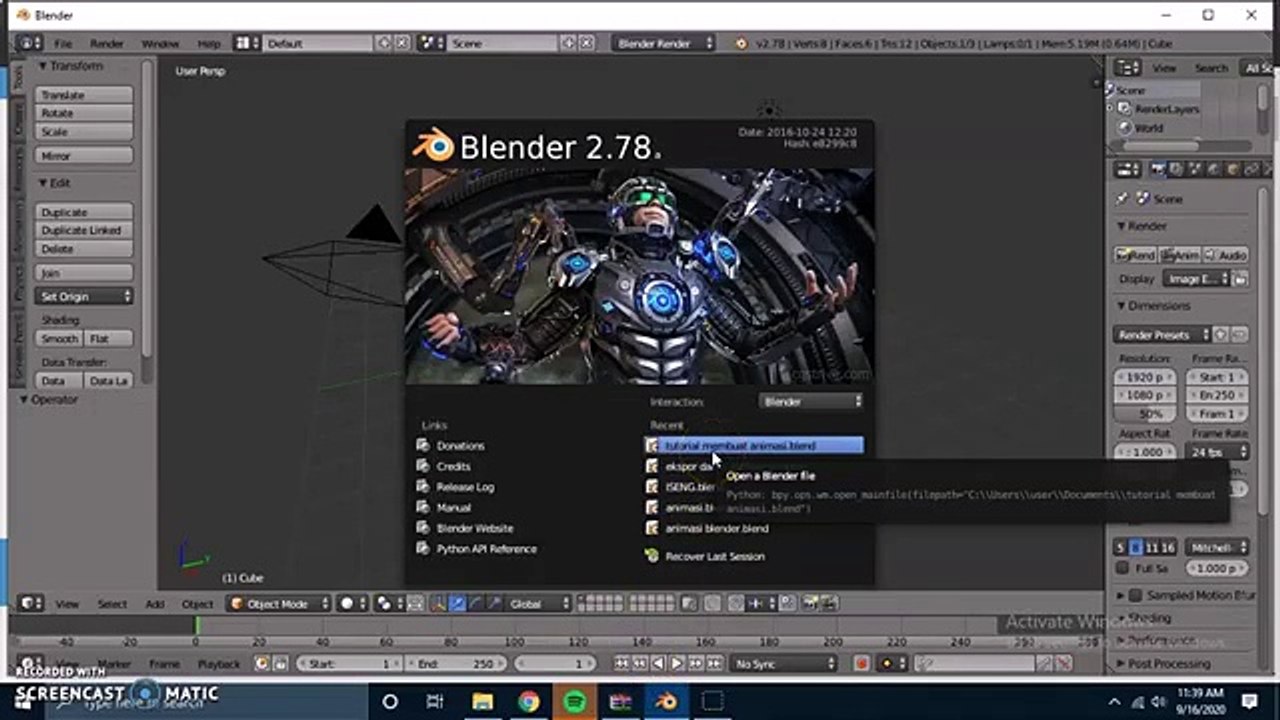Open Spotify from the taskbar
This screenshot has width=1280, height=720.
click(574, 702)
